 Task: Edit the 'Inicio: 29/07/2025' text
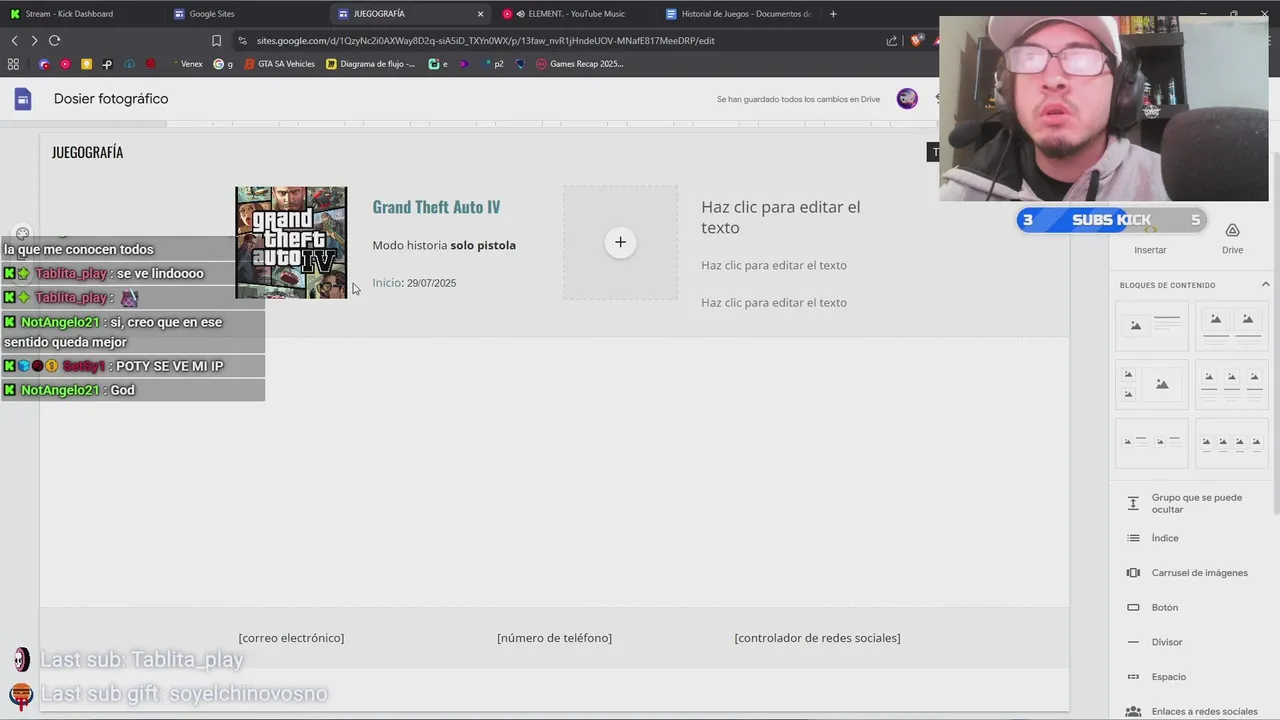[414, 283]
